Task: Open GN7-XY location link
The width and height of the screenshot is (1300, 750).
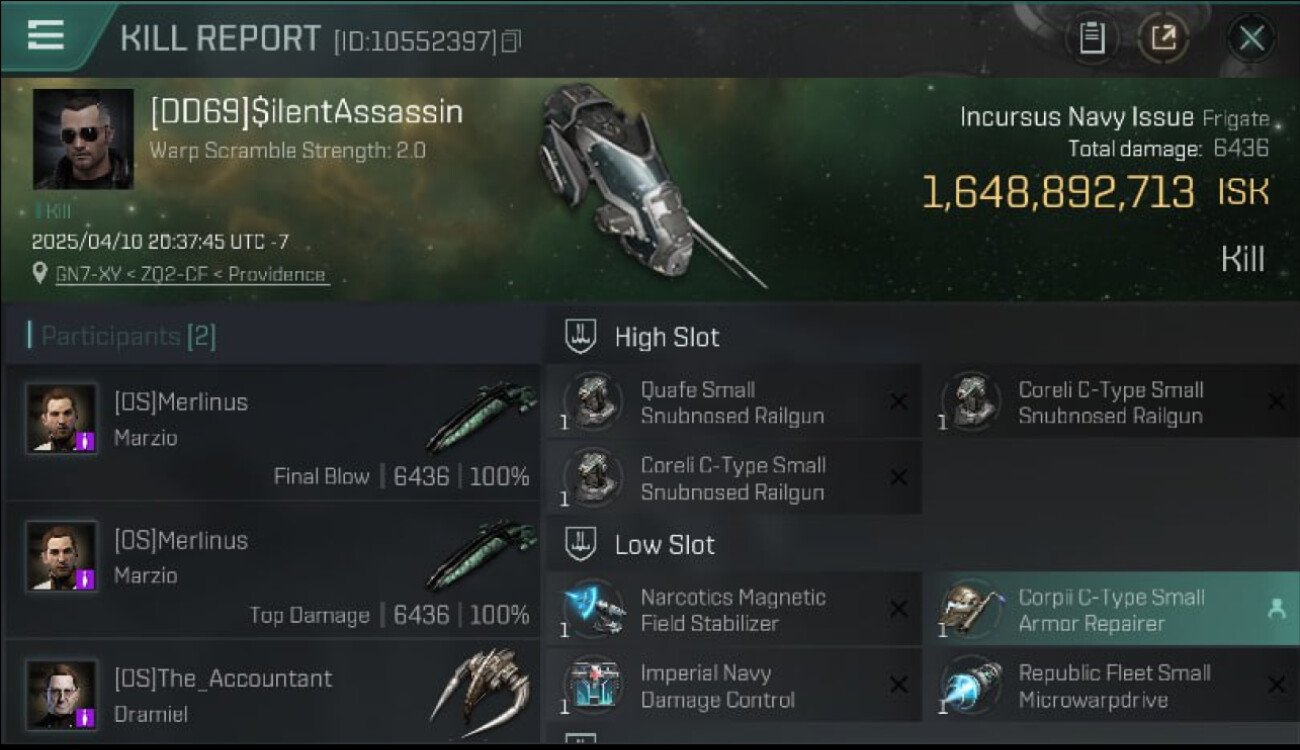Action: tap(191, 274)
